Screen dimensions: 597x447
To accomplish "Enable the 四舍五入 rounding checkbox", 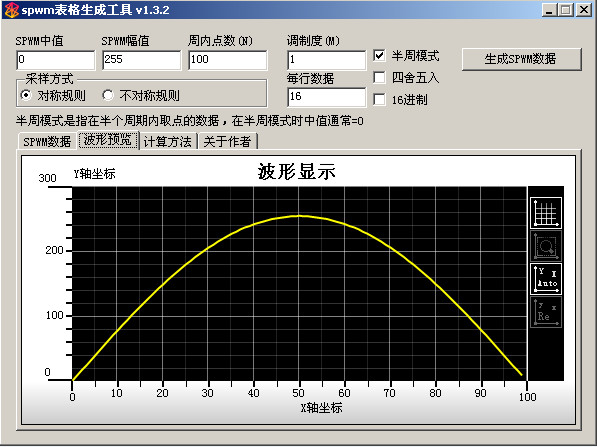I will coord(379,77).
